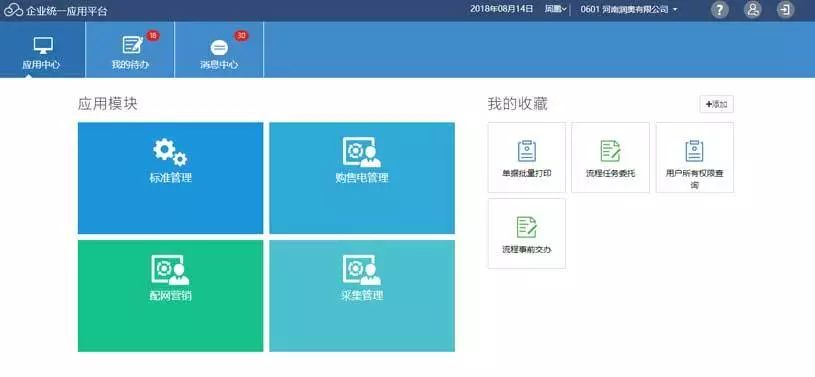The image size is (815, 377).
Task: Open the 购售电管理 module tile
Action: tap(362, 178)
